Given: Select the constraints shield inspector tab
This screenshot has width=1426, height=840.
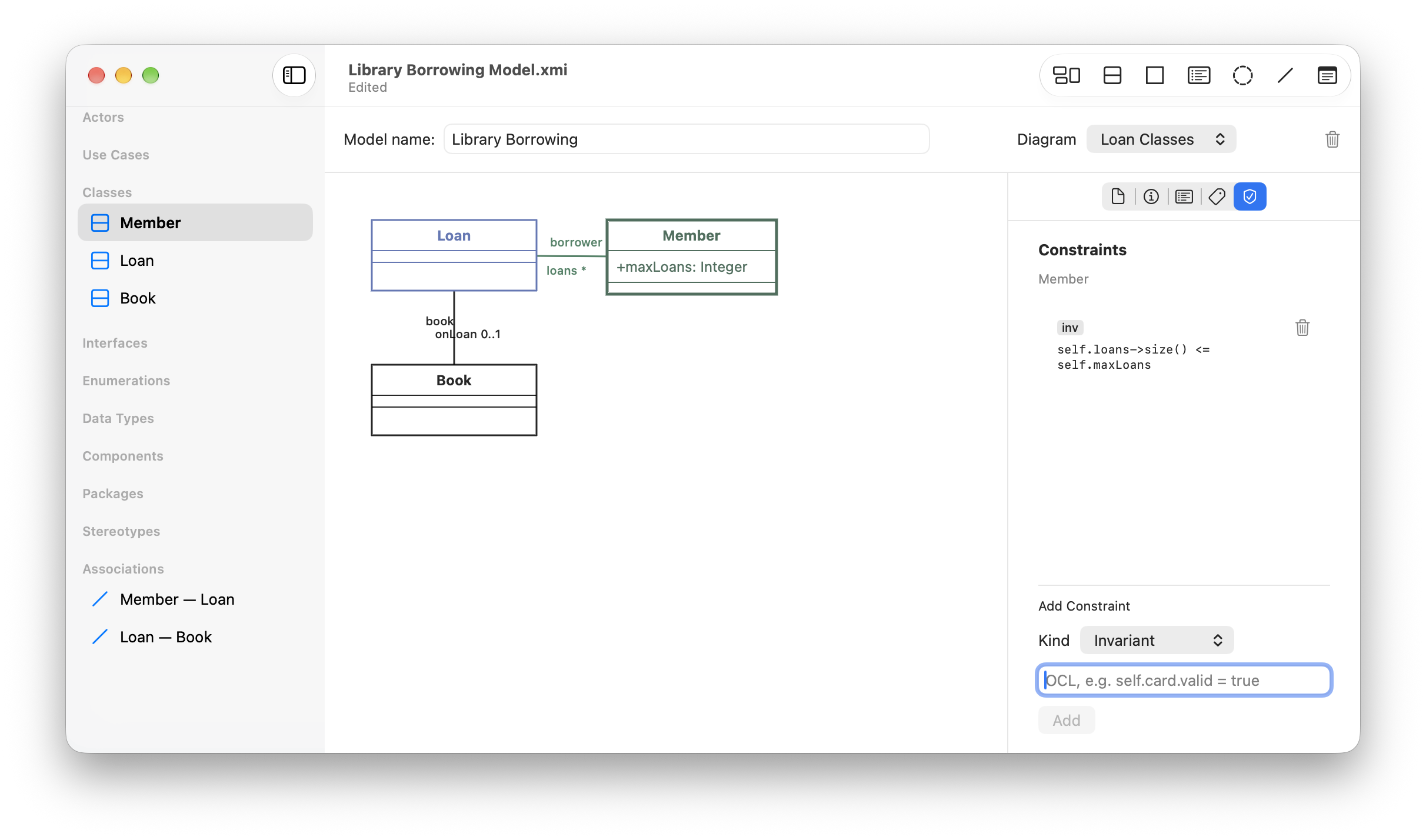Looking at the screenshot, I should click(x=1250, y=196).
